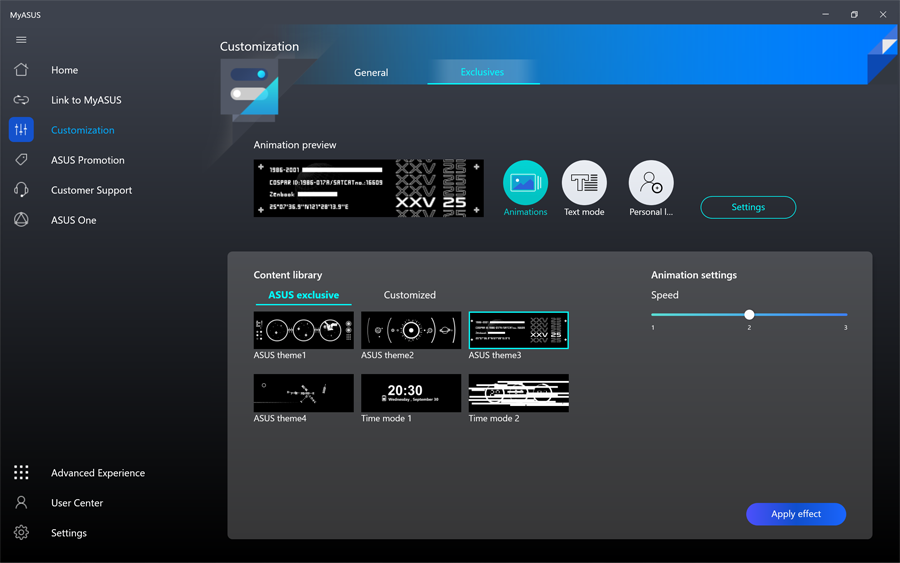Open Customer Support section

(x=91, y=190)
